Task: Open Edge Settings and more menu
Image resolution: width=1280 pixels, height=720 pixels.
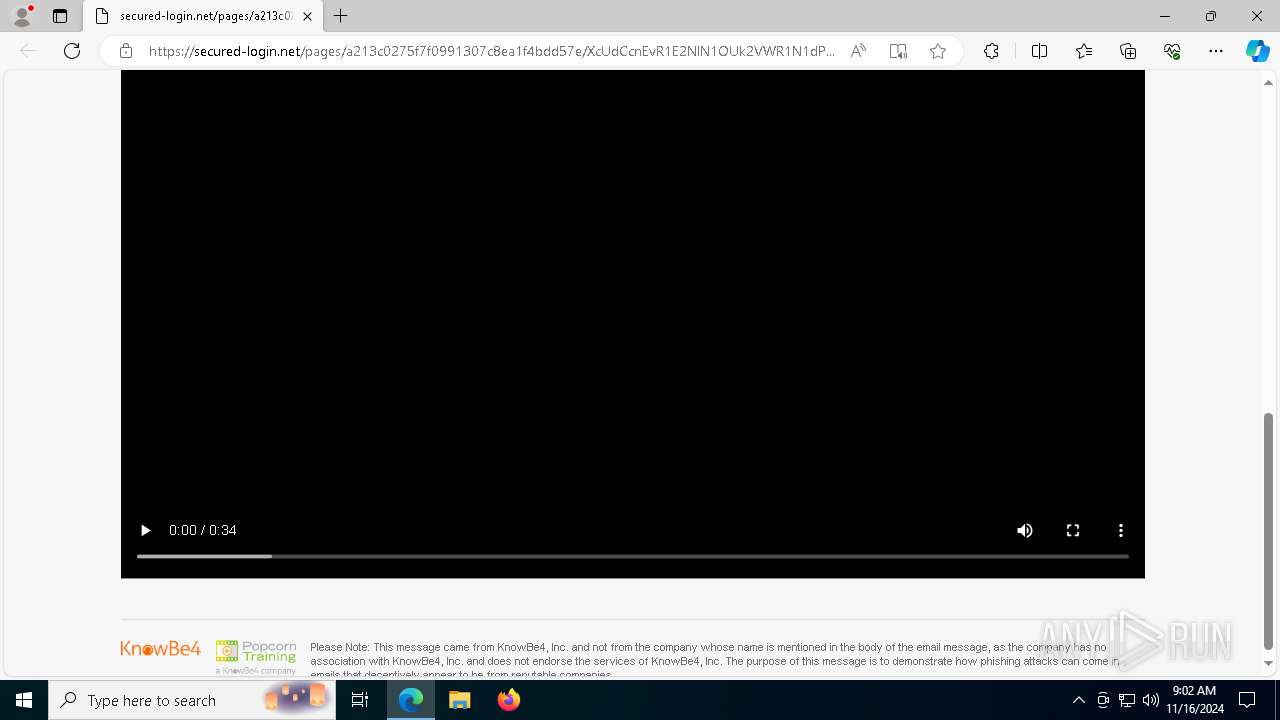Action: point(1216,51)
